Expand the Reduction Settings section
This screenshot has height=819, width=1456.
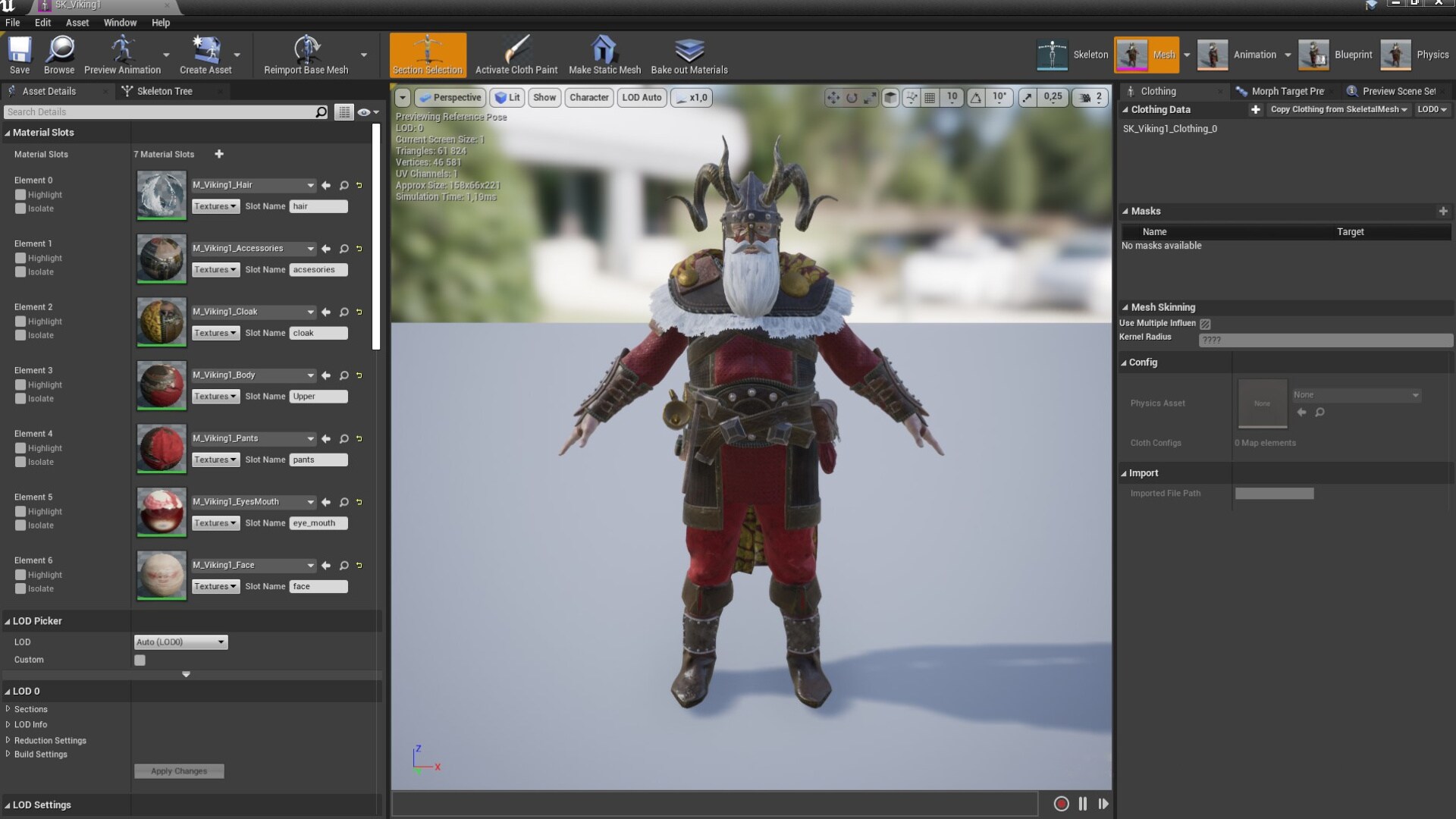49,740
